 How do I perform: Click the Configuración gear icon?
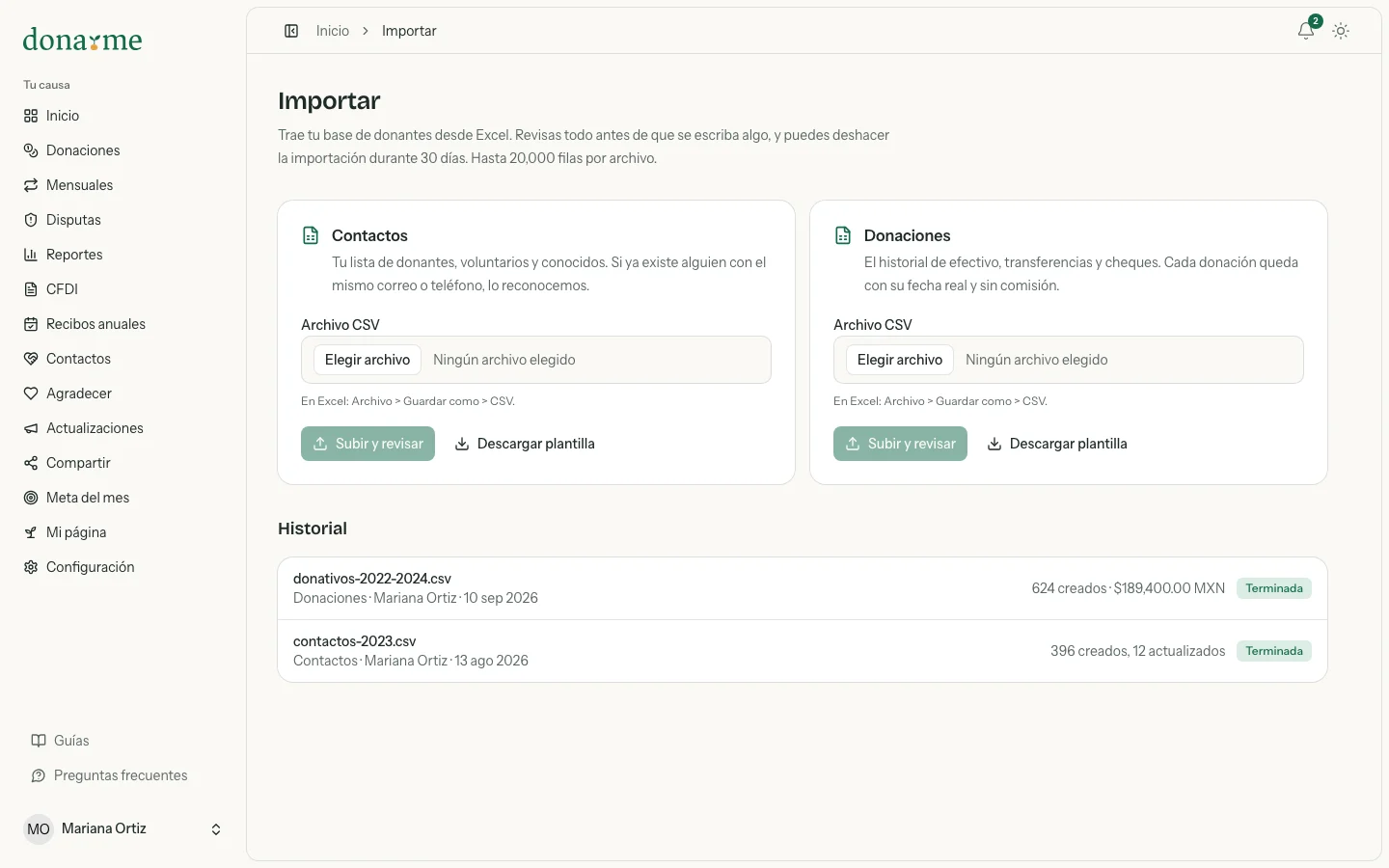[31, 567]
